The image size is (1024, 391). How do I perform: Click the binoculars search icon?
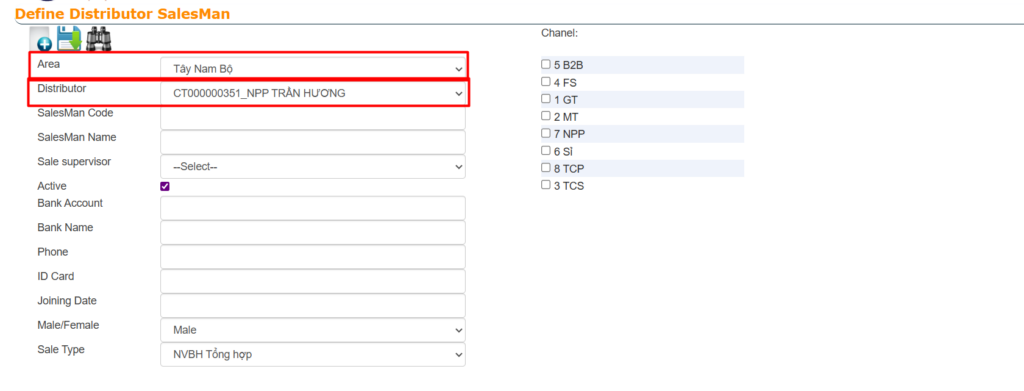[99, 39]
